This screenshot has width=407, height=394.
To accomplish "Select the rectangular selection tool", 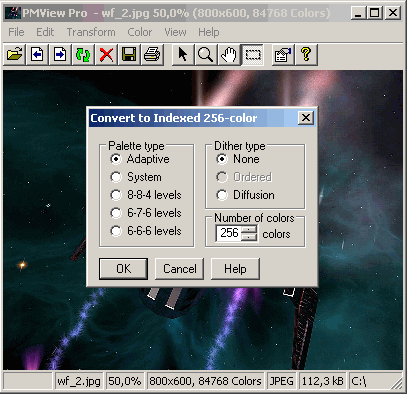I will [x=253, y=54].
